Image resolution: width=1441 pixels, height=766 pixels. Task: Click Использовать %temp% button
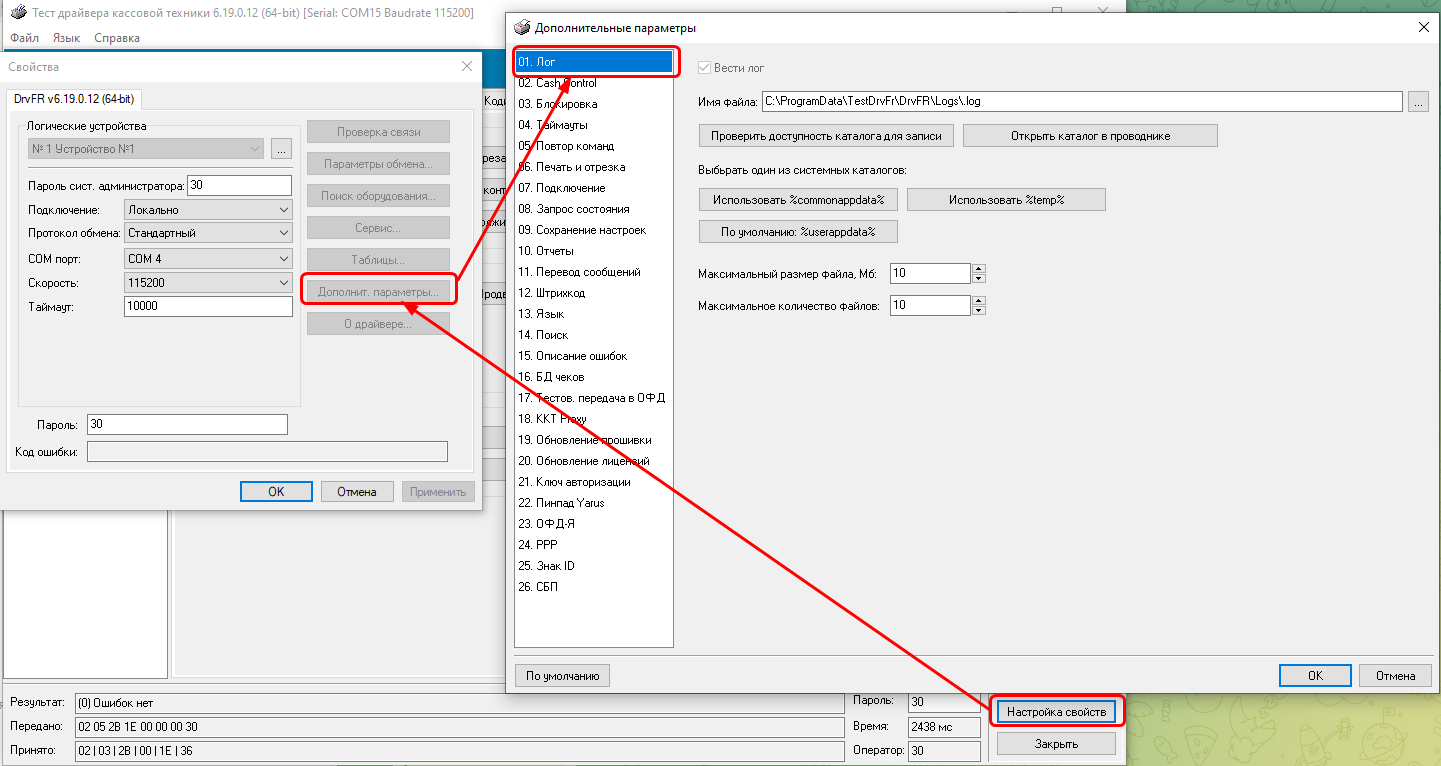click(1006, 200)
